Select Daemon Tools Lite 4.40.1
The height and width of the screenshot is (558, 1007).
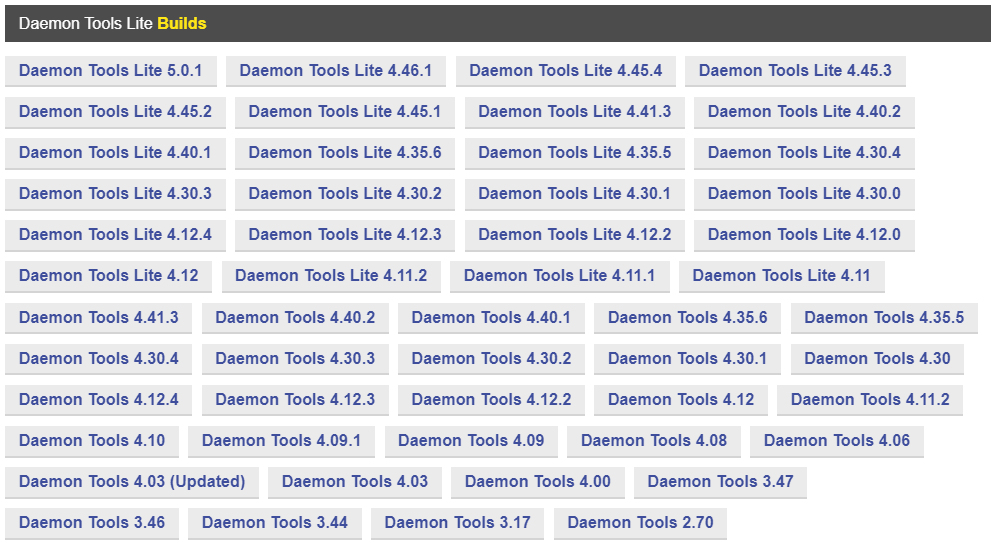(x=115, y=153)
